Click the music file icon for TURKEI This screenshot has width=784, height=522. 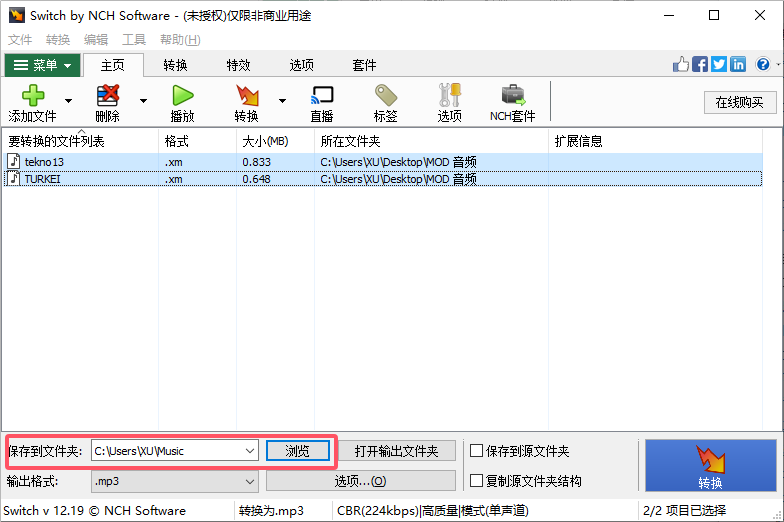click(14, 178)
